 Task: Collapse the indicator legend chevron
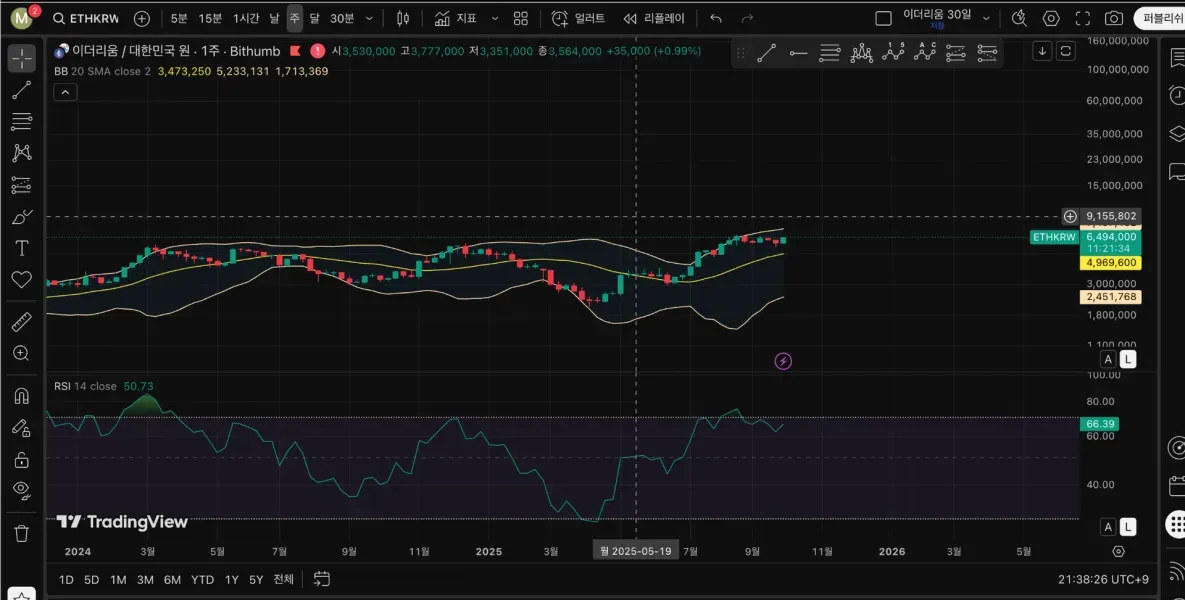point(64,92)
